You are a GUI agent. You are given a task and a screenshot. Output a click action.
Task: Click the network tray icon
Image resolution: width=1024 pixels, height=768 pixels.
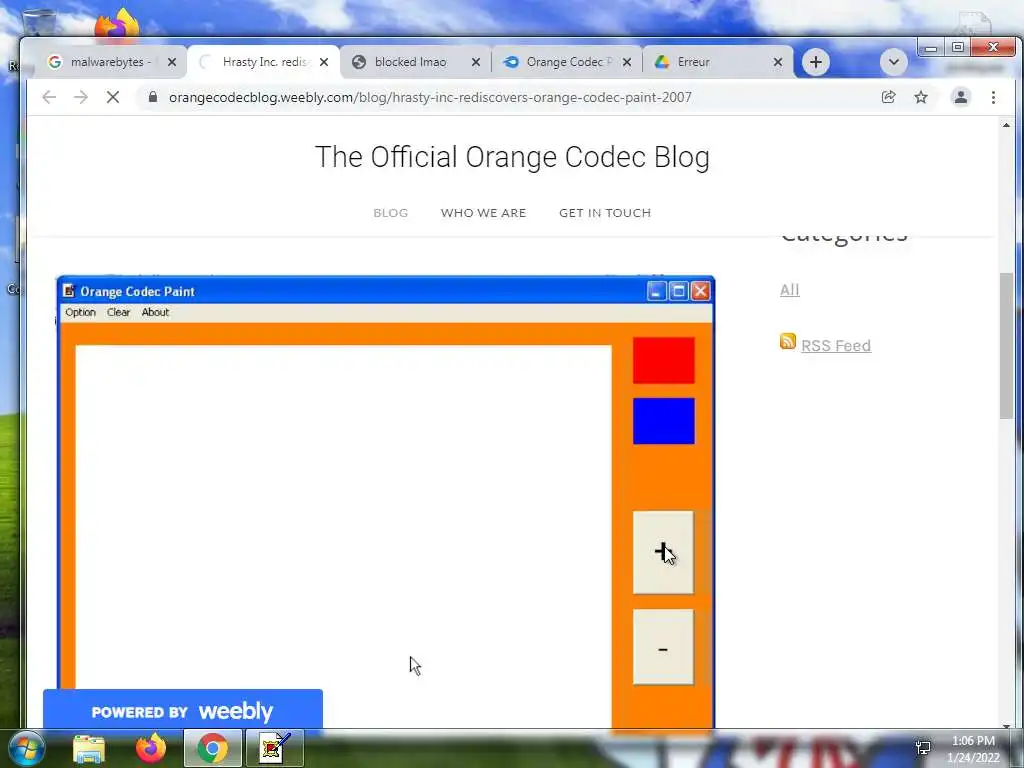tap(923, 748)
